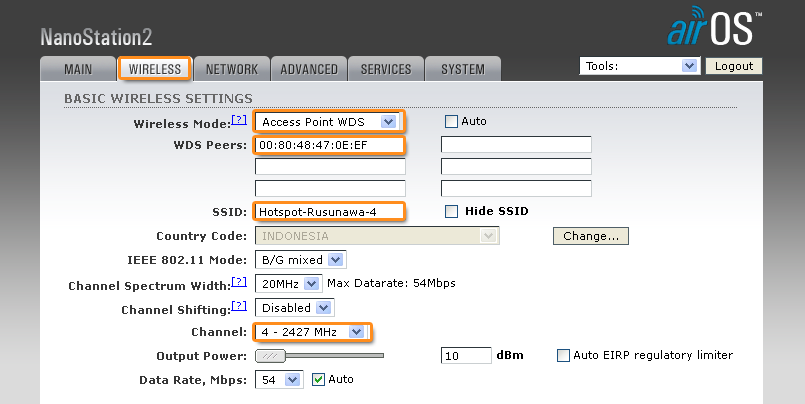Open the Channel Shifting dropdown
The height and width of the screenshot is (404, 805).
point(294,308)
